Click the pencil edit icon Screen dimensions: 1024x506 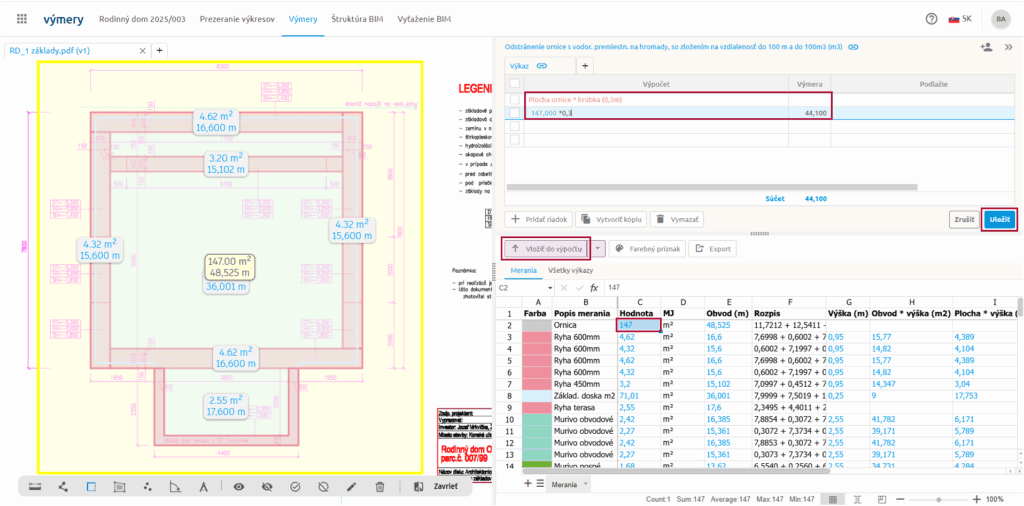click(x=351, y=487)
